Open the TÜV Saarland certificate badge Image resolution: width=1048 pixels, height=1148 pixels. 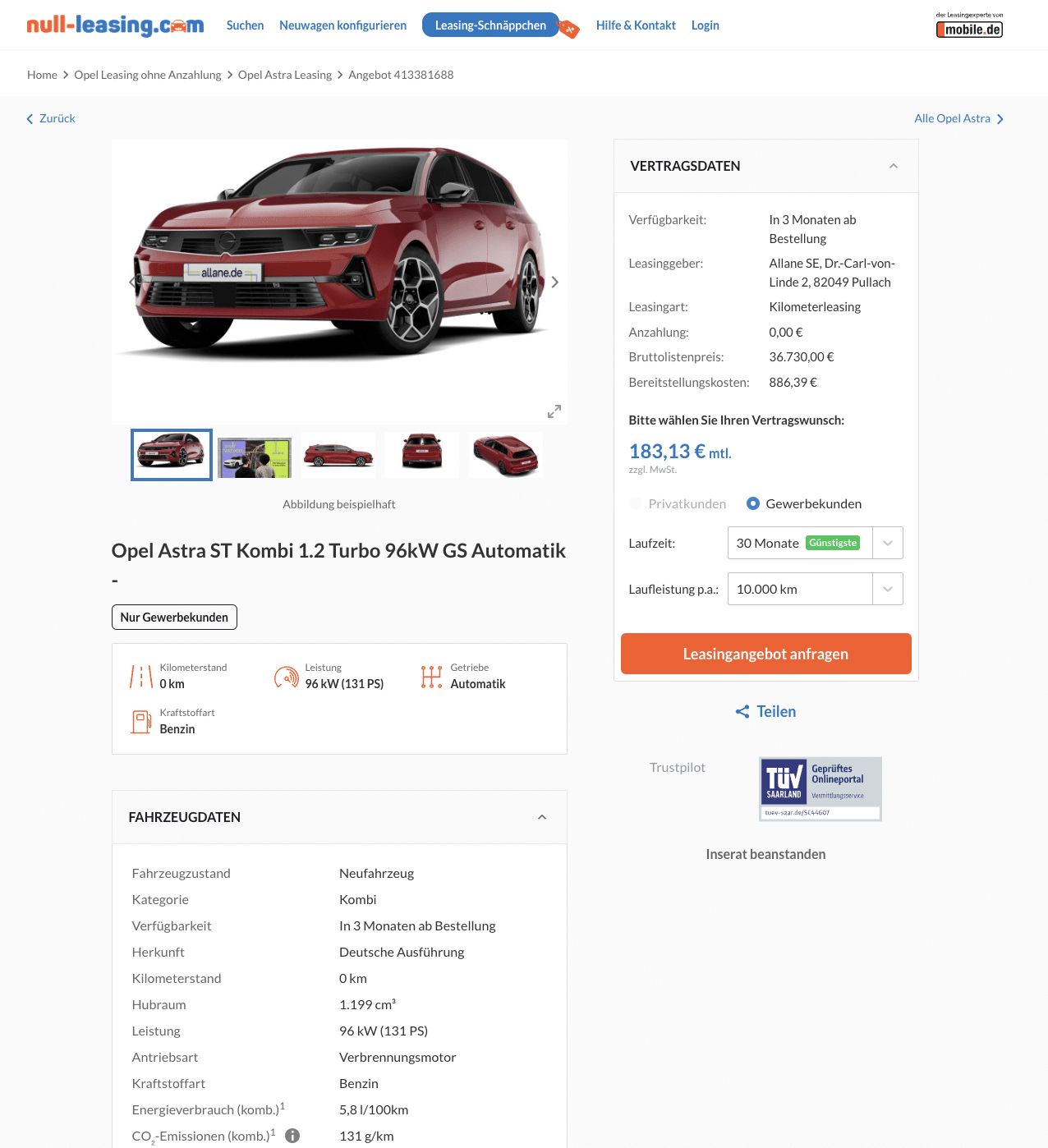[820, 788]
